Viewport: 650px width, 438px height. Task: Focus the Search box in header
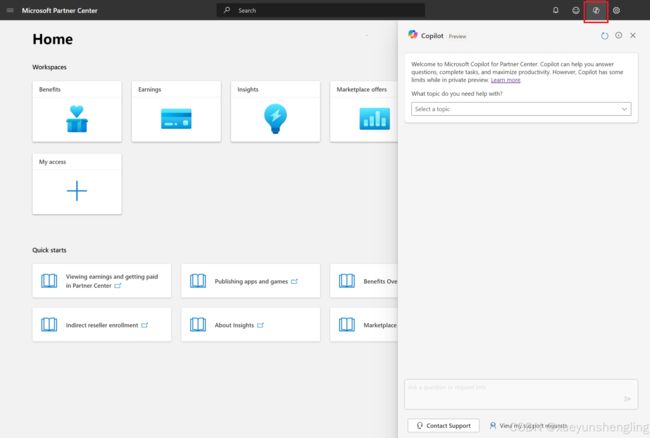tap(320, 10)
